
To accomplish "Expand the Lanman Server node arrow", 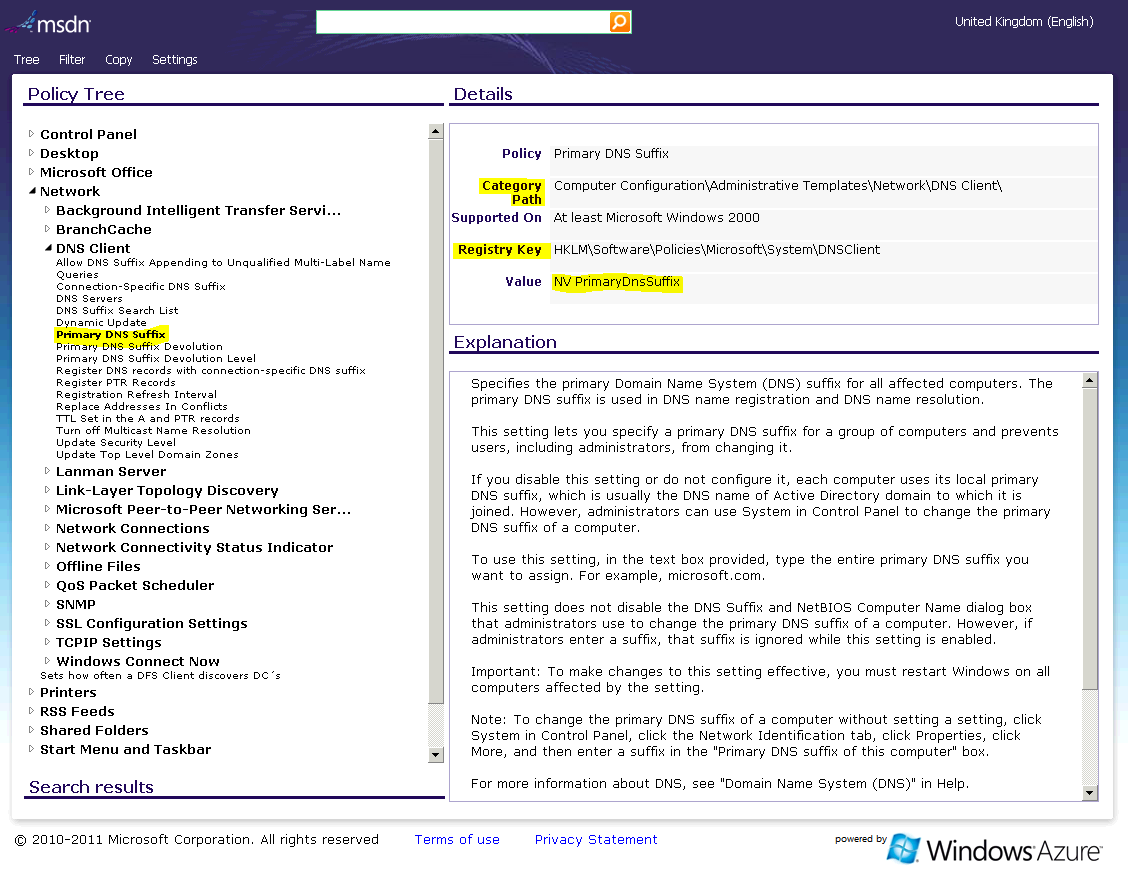I will 47,471.
